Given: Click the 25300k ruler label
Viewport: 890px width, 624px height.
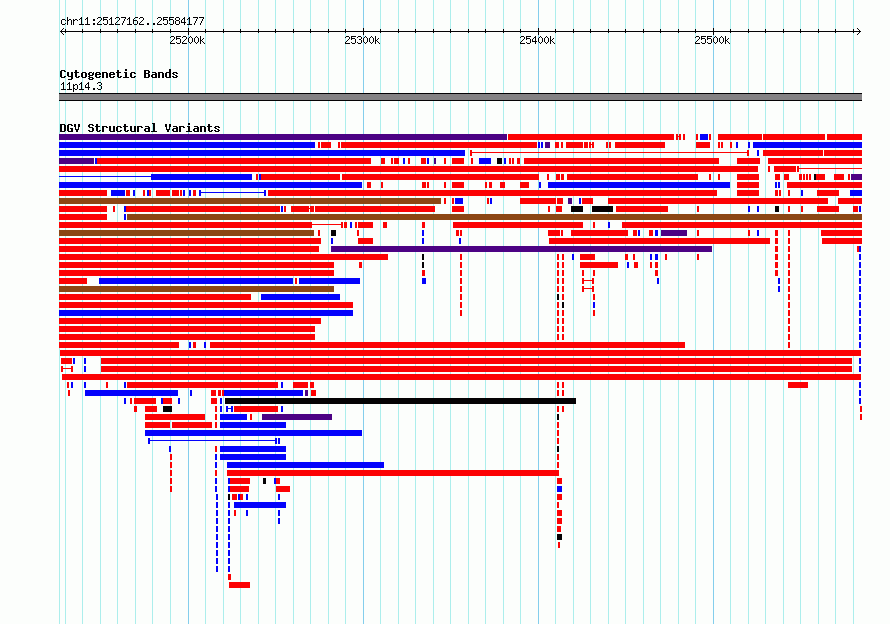Looking at the screenshot, I should [x=362, y=40].
